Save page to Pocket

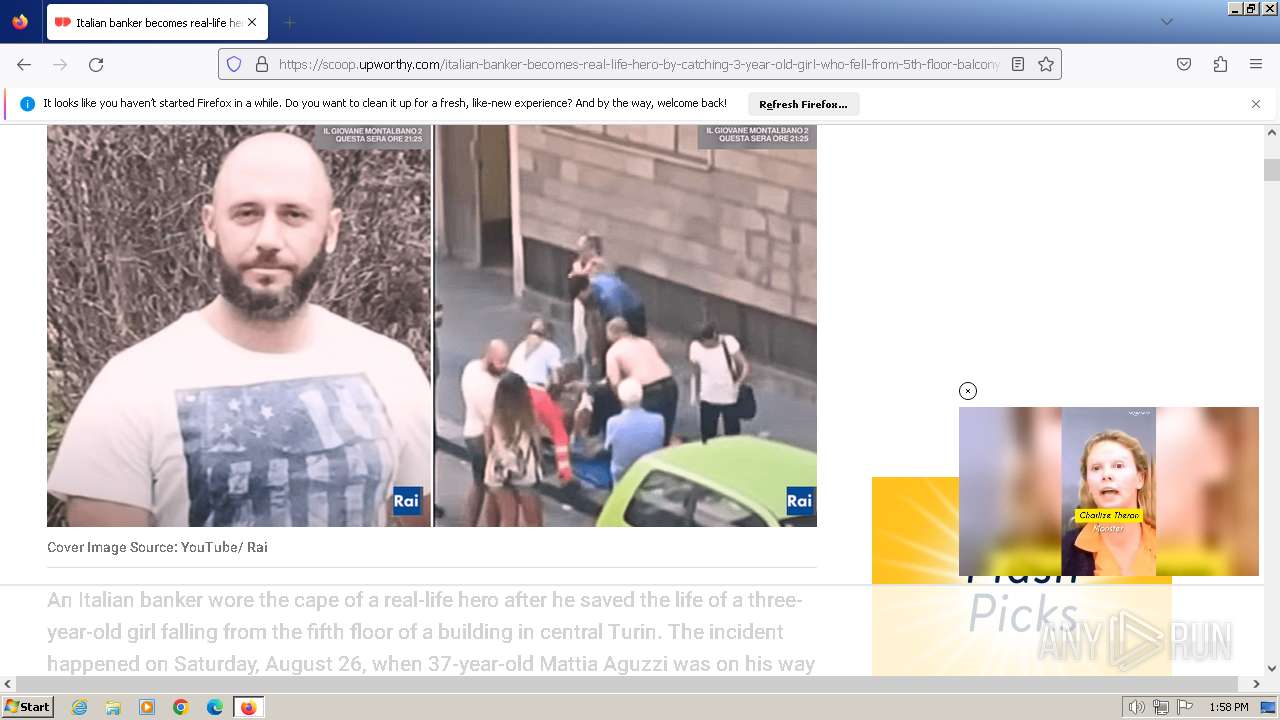click(1184, 64)
